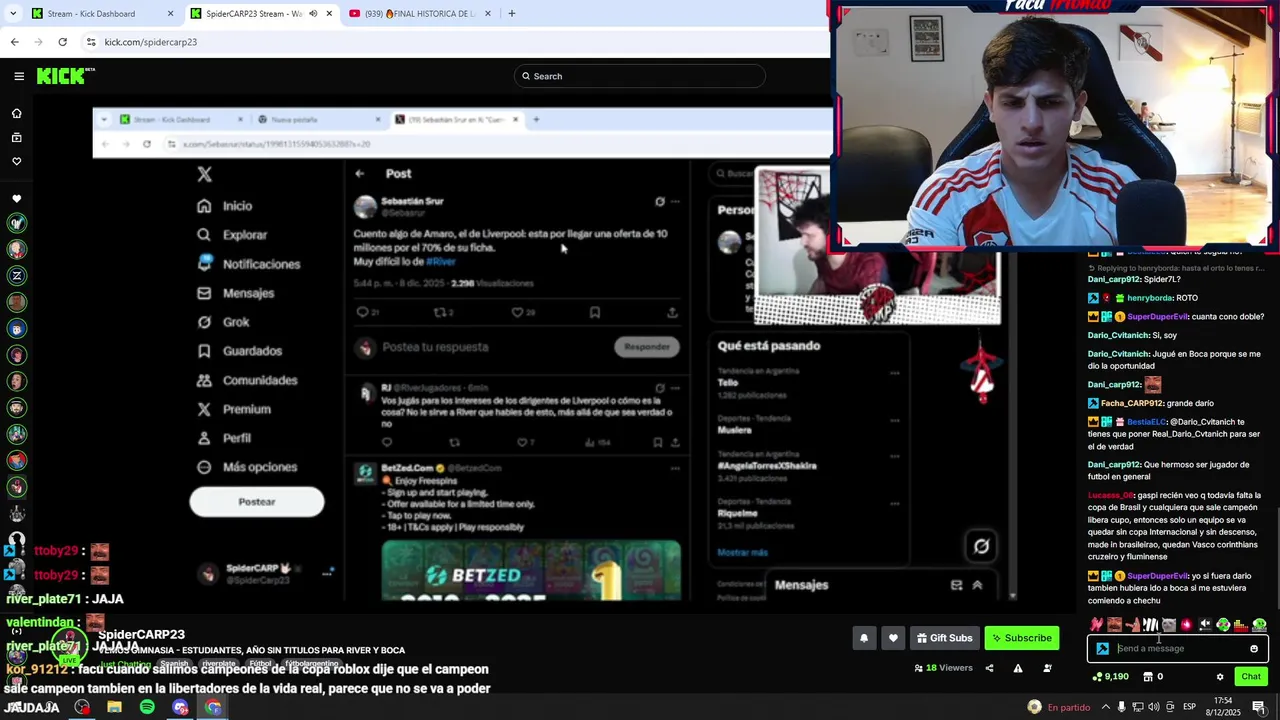This screenshot has height=720, width=1280.
Task: Click Mensajes in the streamed X sidebar
Action: coord(248,293)
